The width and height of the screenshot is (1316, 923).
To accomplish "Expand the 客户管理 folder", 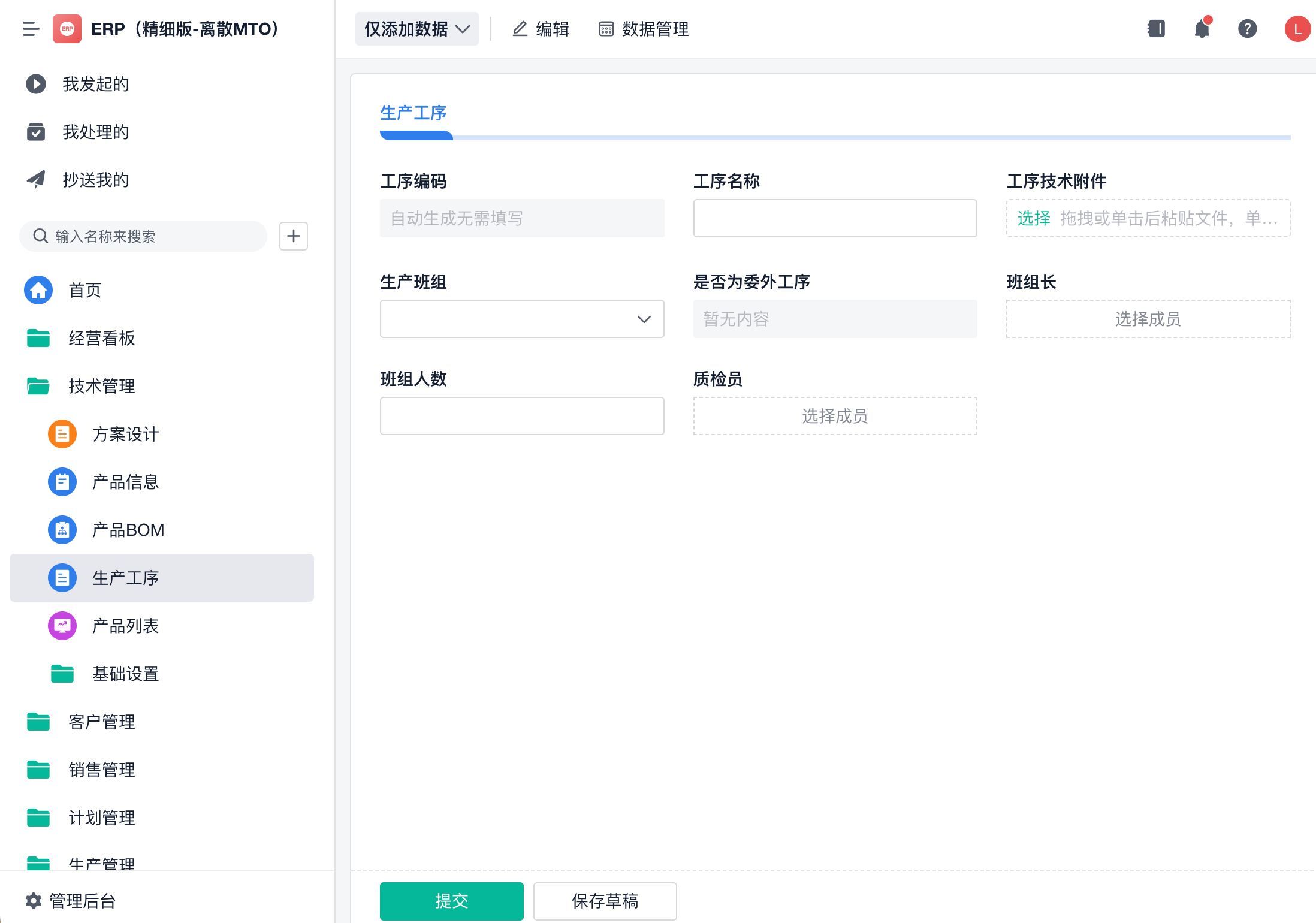I will [101, 722].
